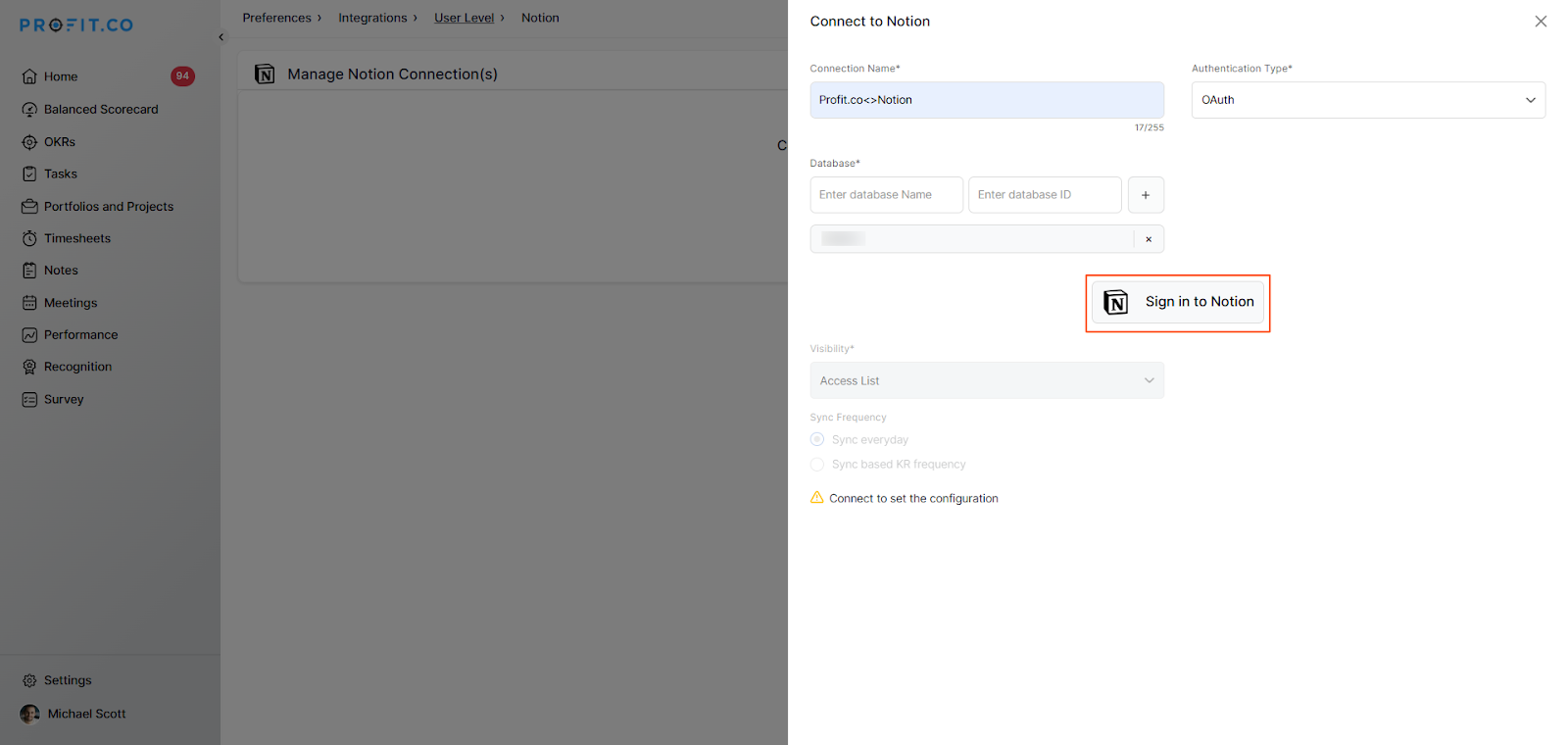
Task: Click Integrations breadcrumb link
Action: [x=372, y=18]
